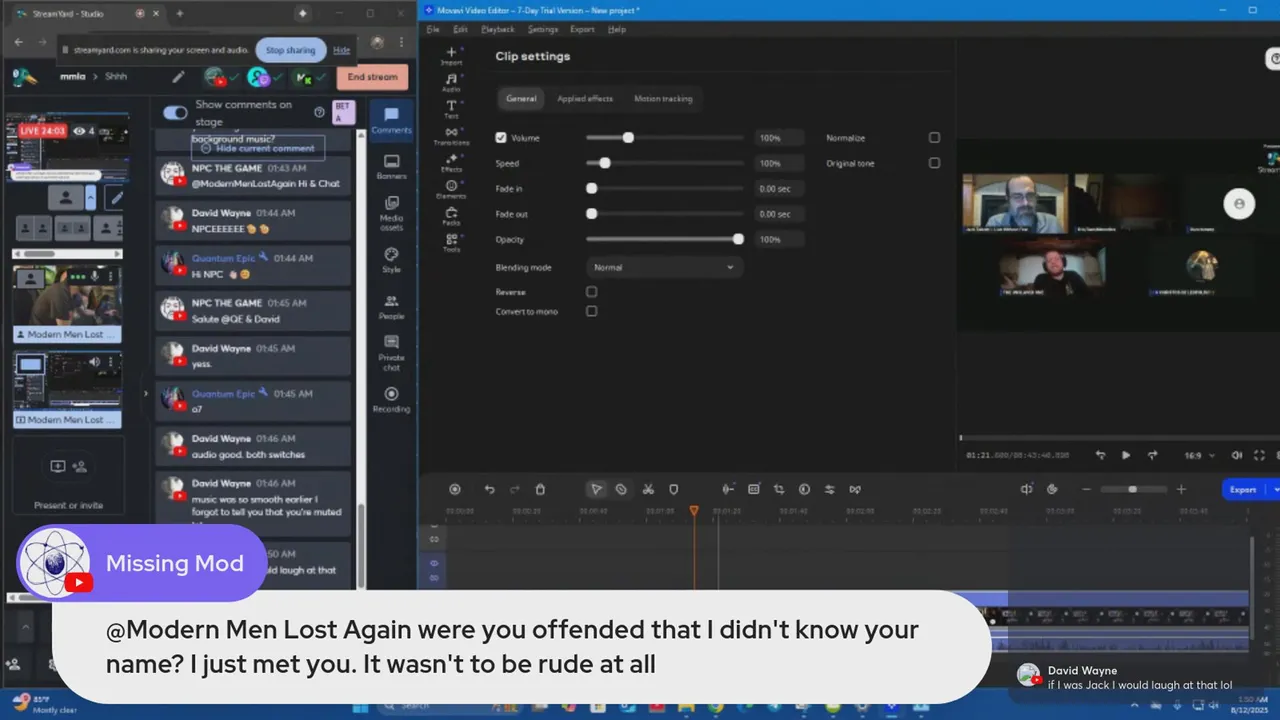Adjust the Speed slider handle
Image resolution: width=1280 pixels, height=720 pixels.
[605, 163]
